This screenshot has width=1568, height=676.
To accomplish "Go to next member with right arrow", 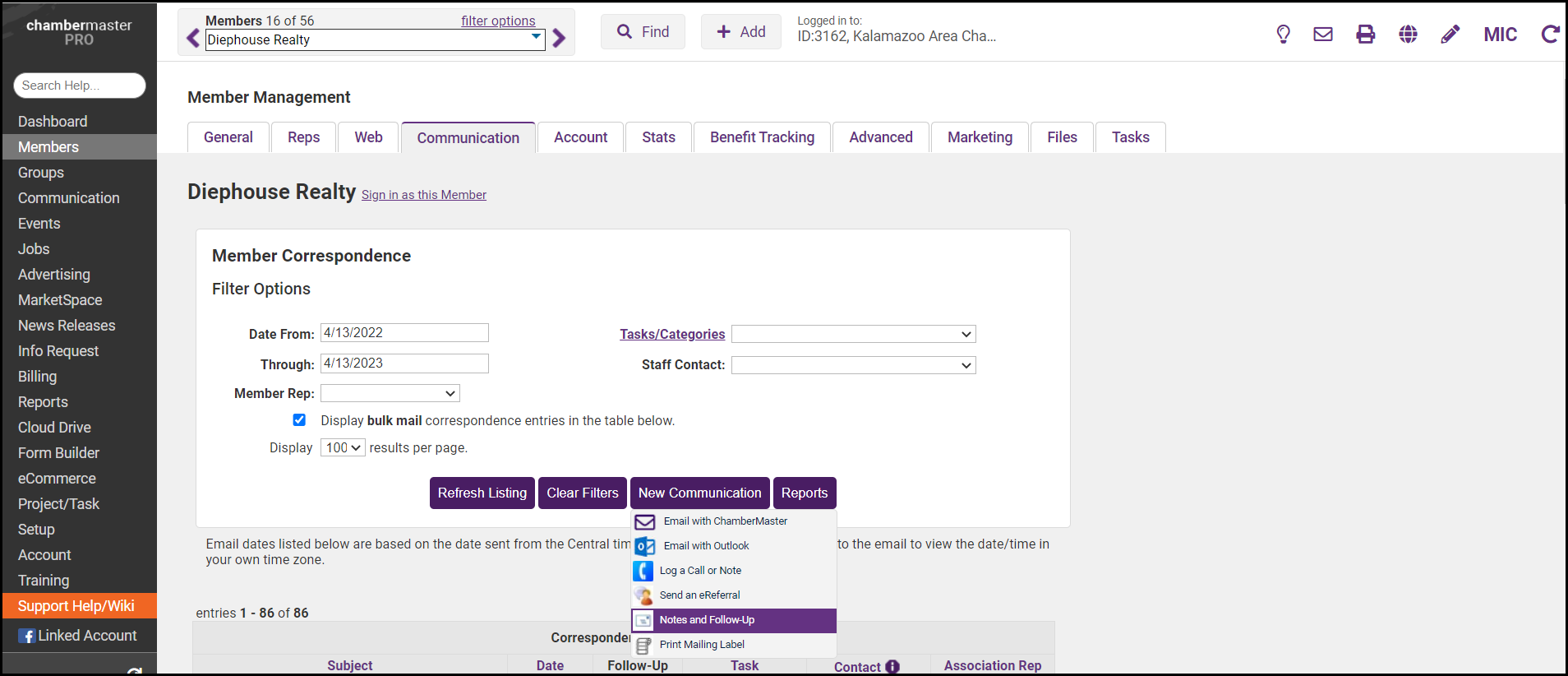I will tap(560, 39).
